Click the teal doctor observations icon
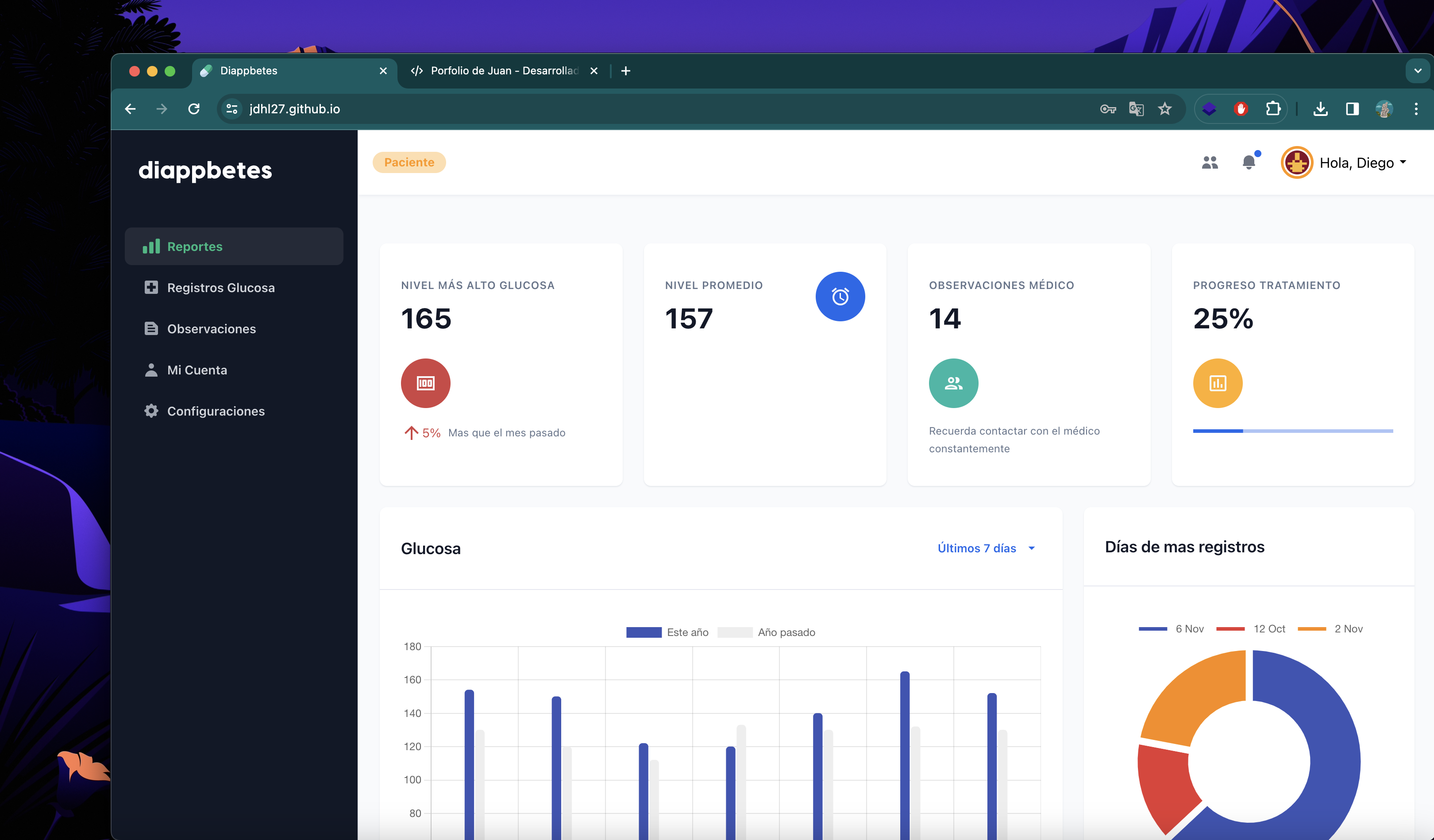This screenshot has width=1434, height=840. [953, 383]
